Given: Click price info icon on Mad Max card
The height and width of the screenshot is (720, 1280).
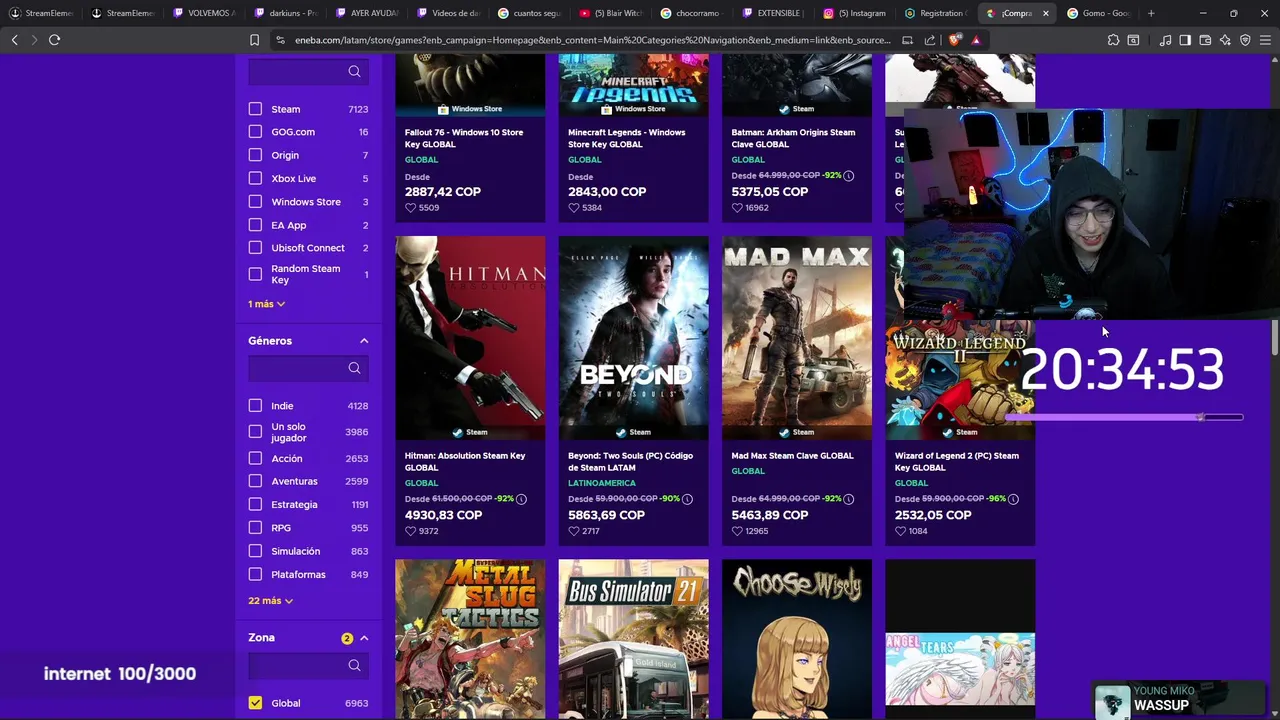Looking at the screenshot, I should point(848,499).
